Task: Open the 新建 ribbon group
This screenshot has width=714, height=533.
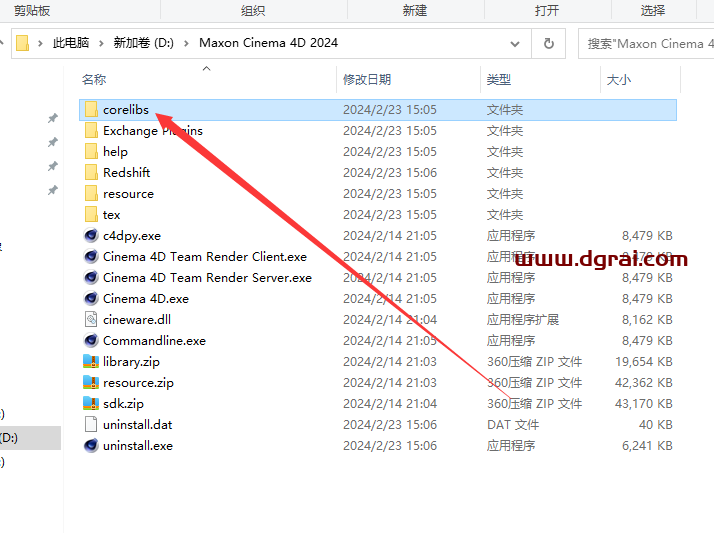Action: pos(415,10)
